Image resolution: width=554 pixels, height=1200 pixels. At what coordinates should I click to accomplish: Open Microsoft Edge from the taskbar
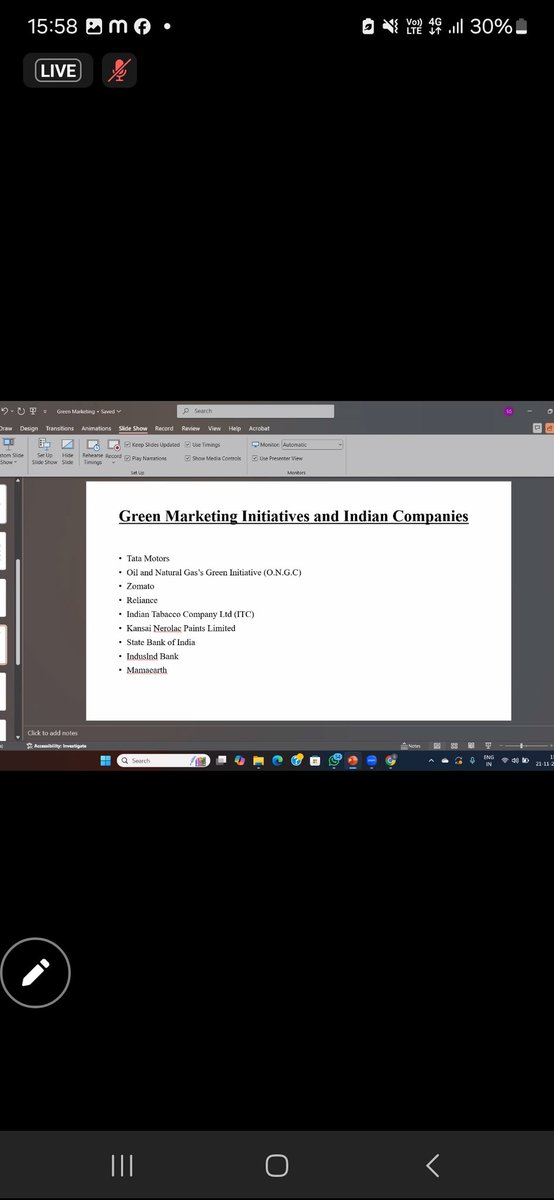pos(277,761)
